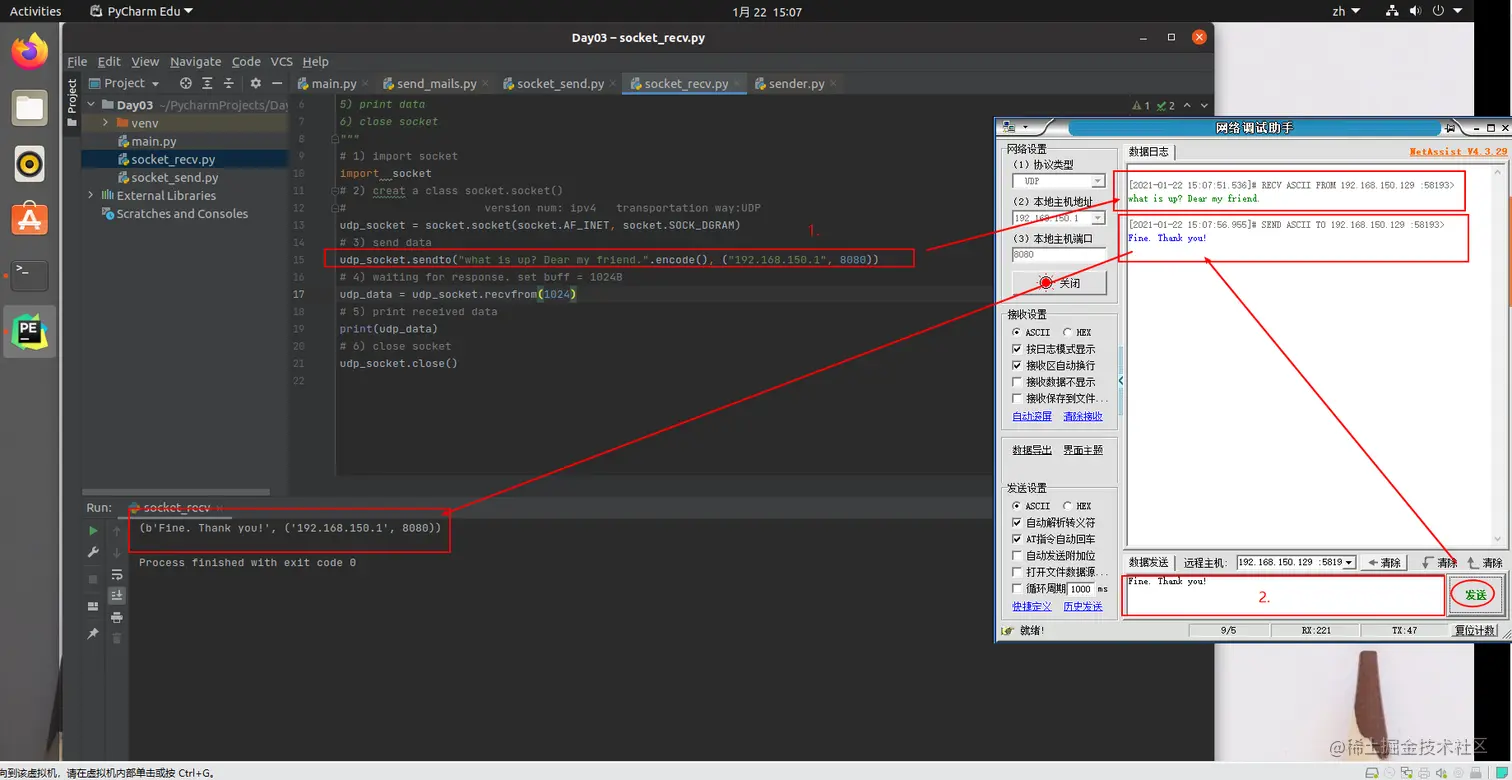This screenshot has height=780, width=1512.
Task: Open the project settings gear icon
Action: point(255,83)
